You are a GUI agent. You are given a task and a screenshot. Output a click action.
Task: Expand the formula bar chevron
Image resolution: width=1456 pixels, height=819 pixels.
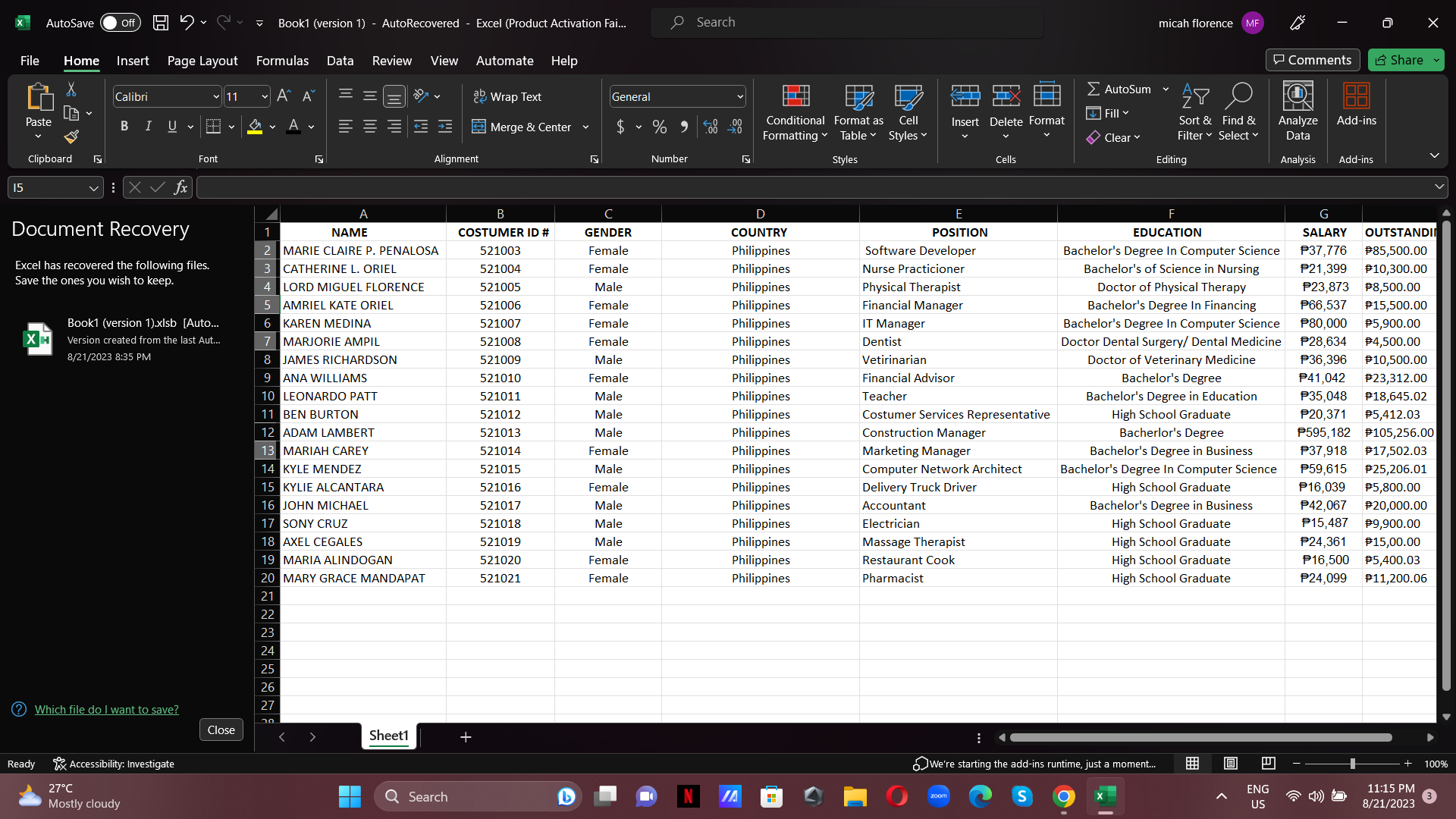1439,187
